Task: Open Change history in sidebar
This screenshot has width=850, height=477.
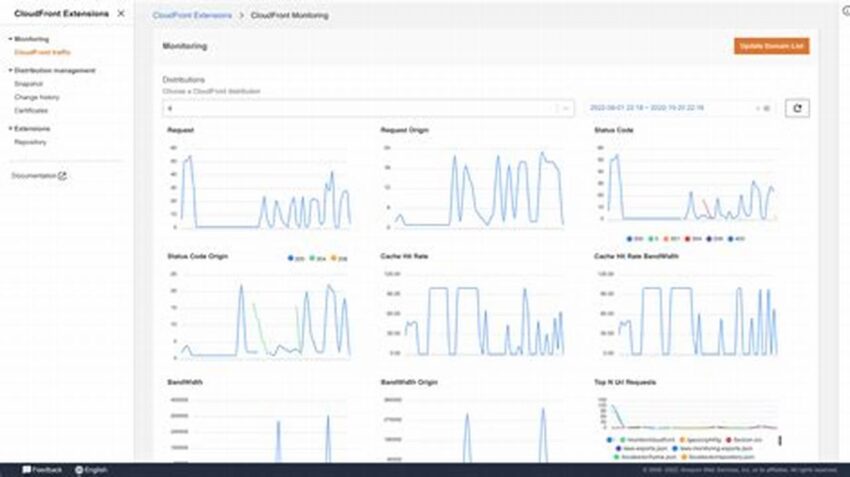Action: click(x=36, y=98)
